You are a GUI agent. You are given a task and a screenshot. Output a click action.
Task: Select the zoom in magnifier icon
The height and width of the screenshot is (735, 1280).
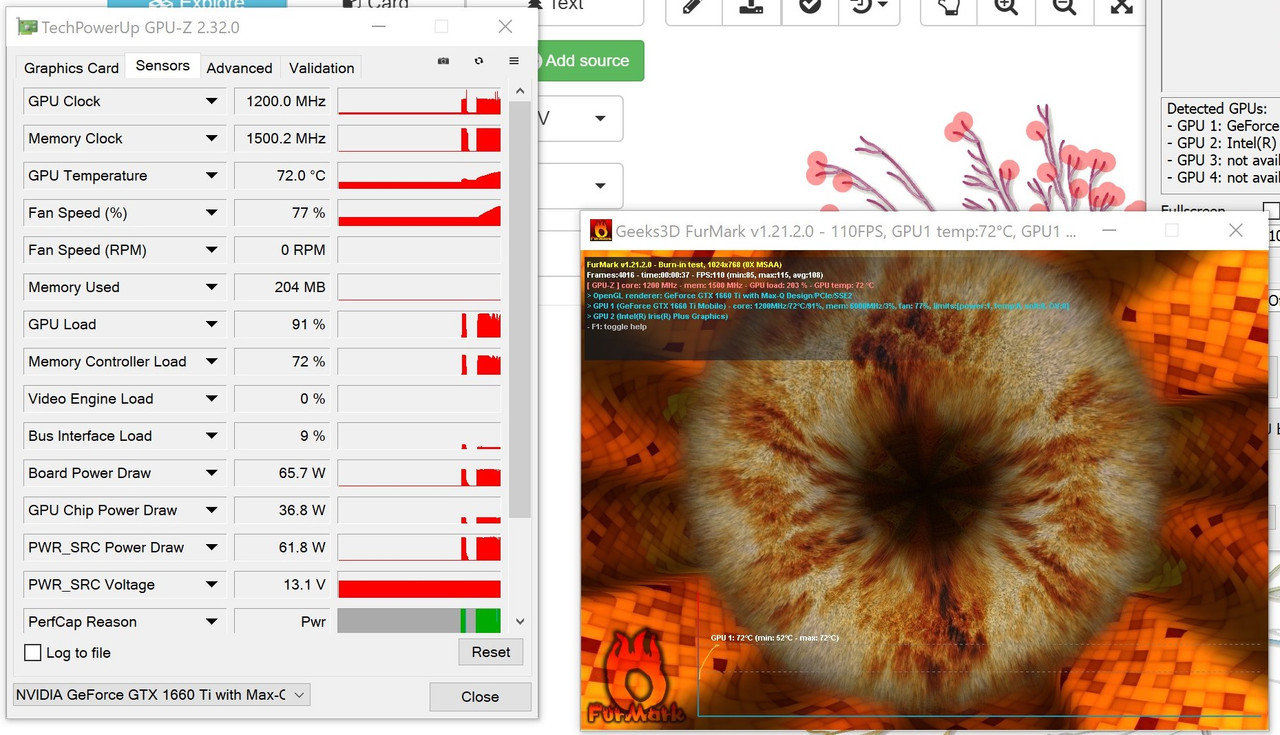(x=1006, y=8)
